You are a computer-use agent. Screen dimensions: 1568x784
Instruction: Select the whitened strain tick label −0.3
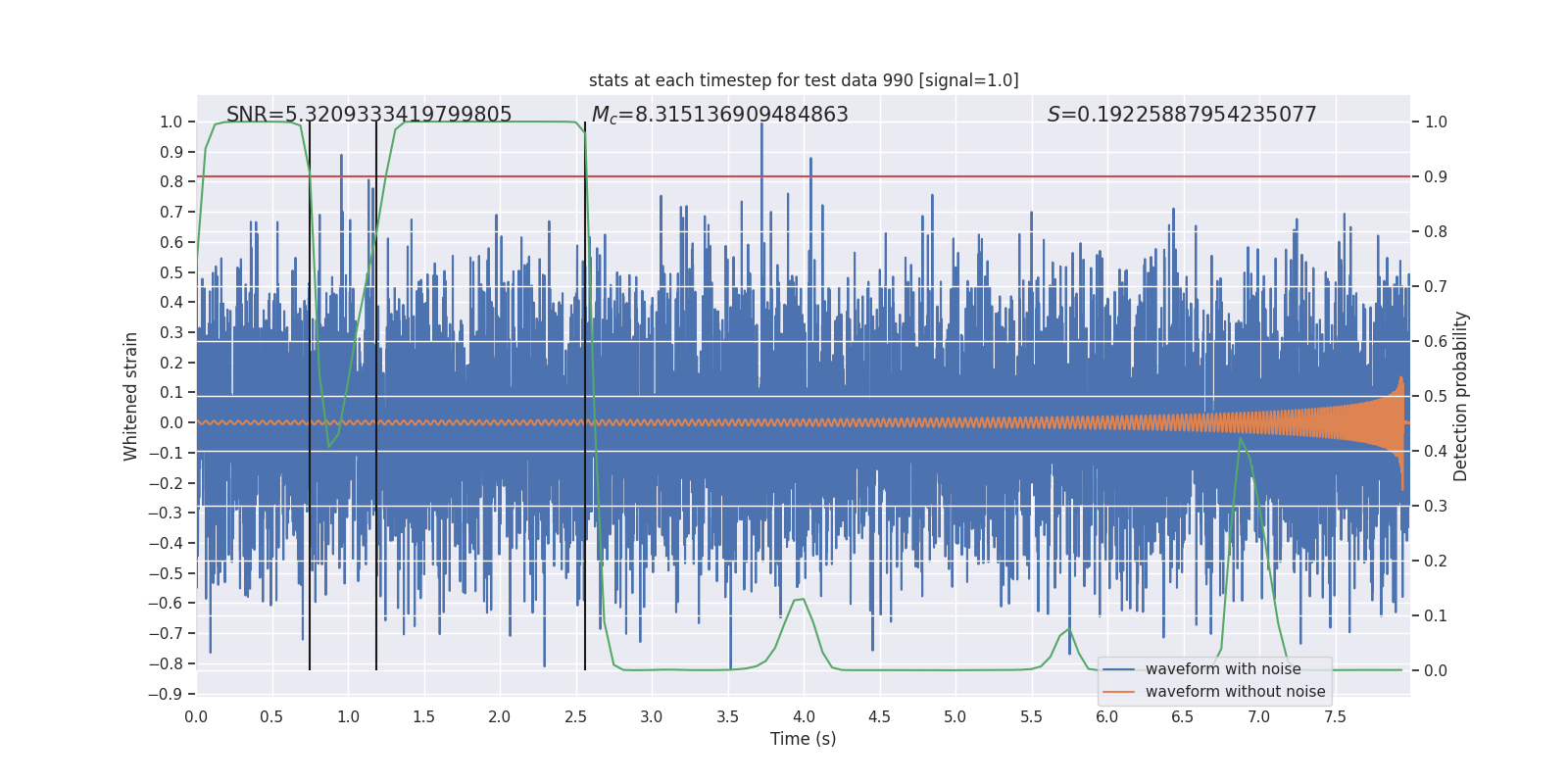tap(166, 513)
